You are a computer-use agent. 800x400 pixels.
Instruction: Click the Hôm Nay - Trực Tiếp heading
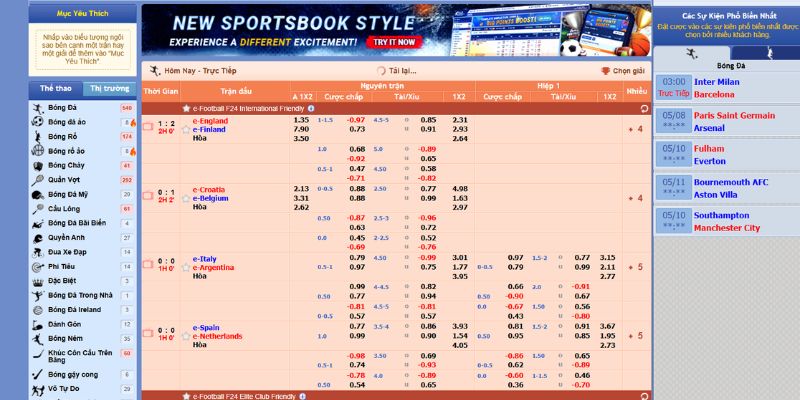[x=200, y=71]
